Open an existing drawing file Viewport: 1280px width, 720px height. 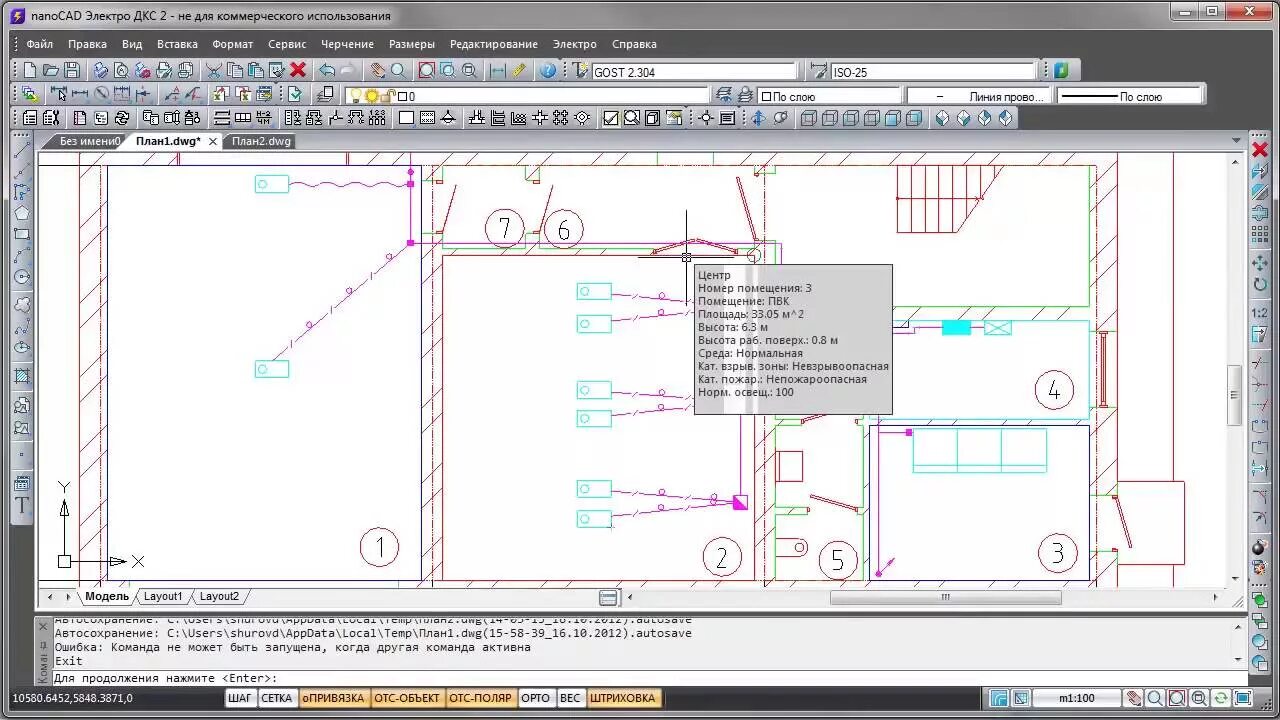(50, 71)
